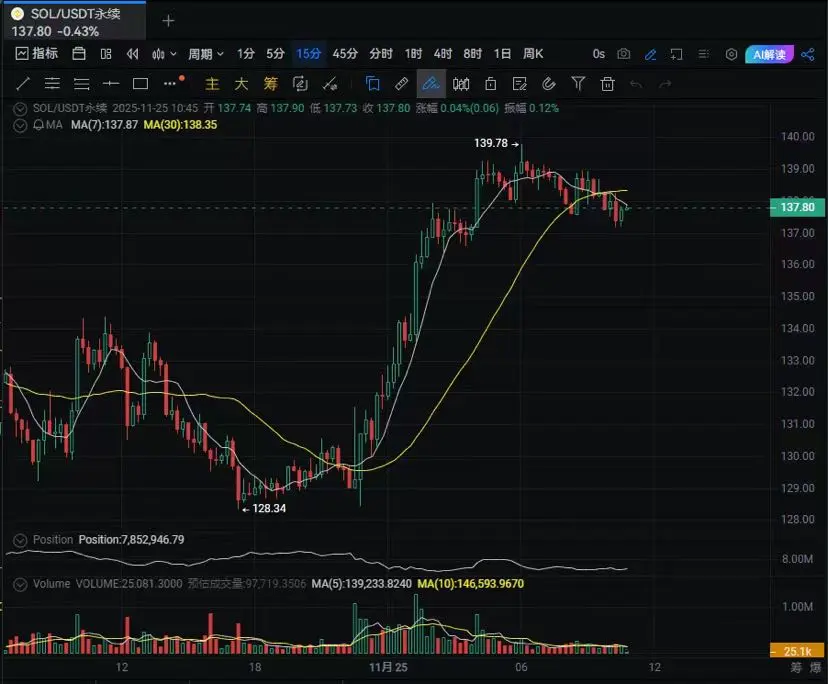Screen dimensions: 828x684
Task: Select the 分时 time-share view
Action: tap(381, 54)
